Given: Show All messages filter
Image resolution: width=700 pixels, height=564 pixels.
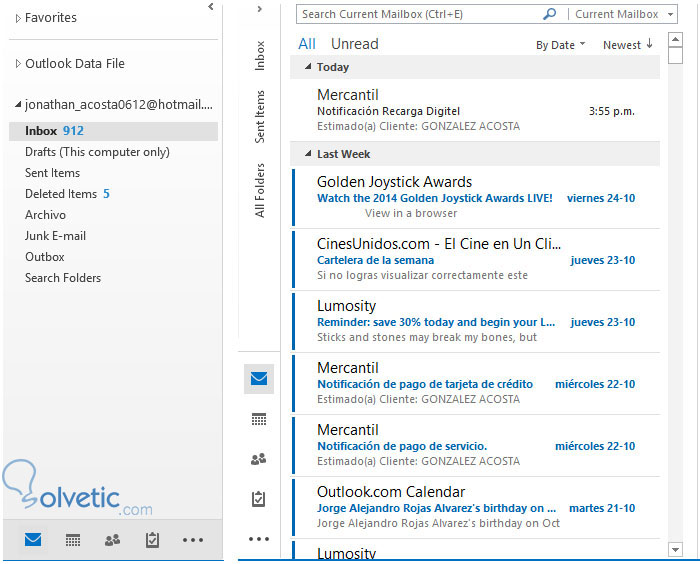Looking at the screenshot, I should [307, 44].
